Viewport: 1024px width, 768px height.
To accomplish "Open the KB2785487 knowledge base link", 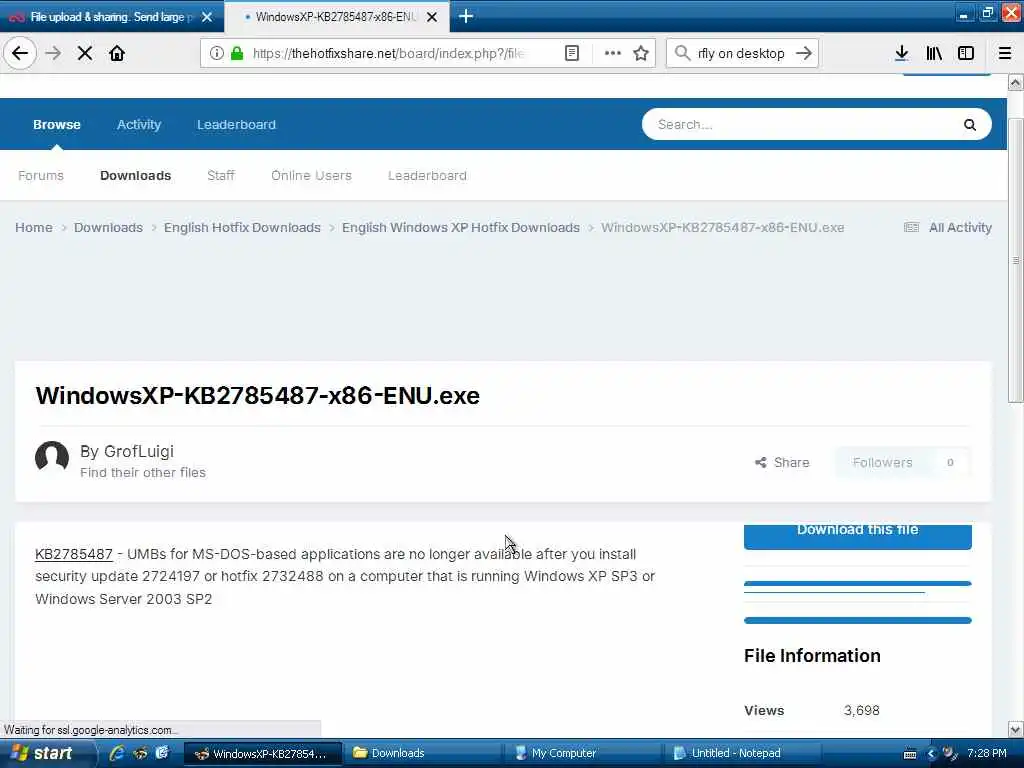I will [x=74, y=554].
